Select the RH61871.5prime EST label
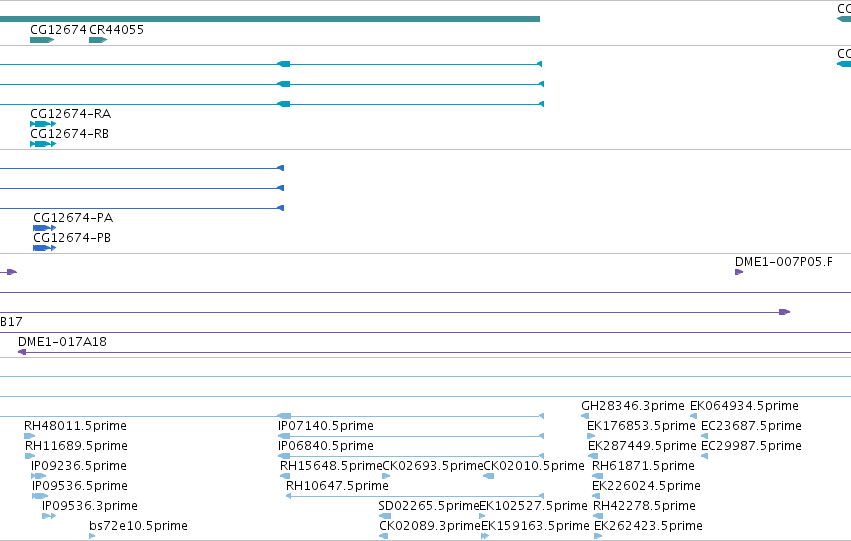851x541 pixels. (x=644, y=466)
